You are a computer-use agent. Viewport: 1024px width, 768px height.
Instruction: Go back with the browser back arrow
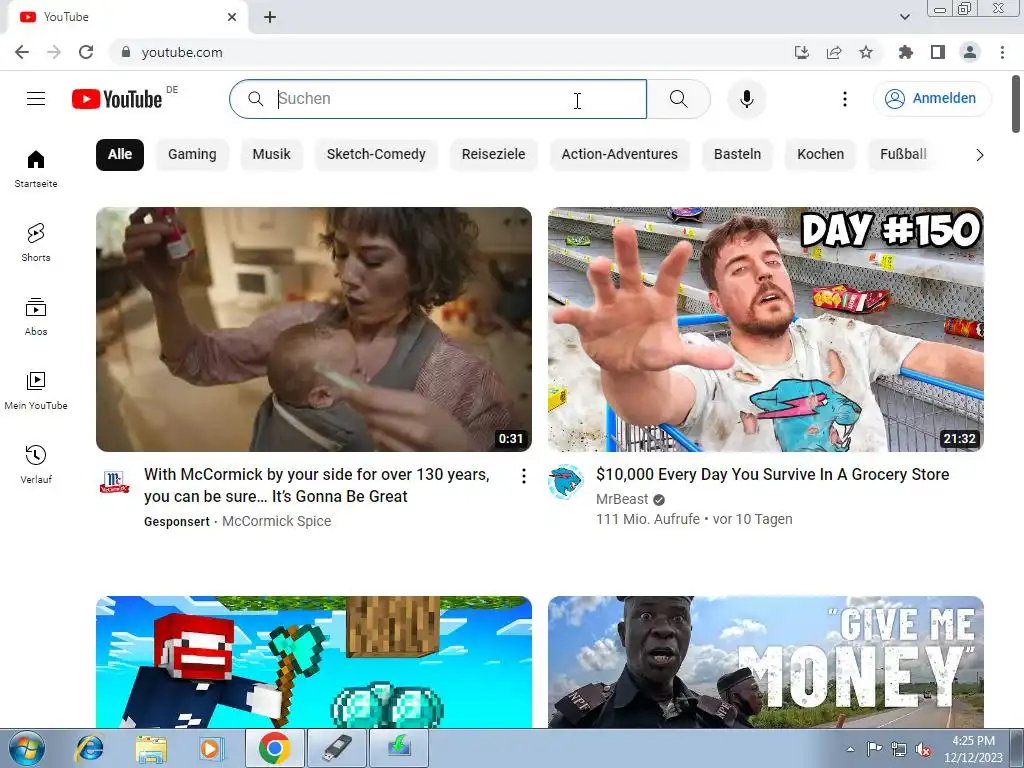[x=22, y=52]
